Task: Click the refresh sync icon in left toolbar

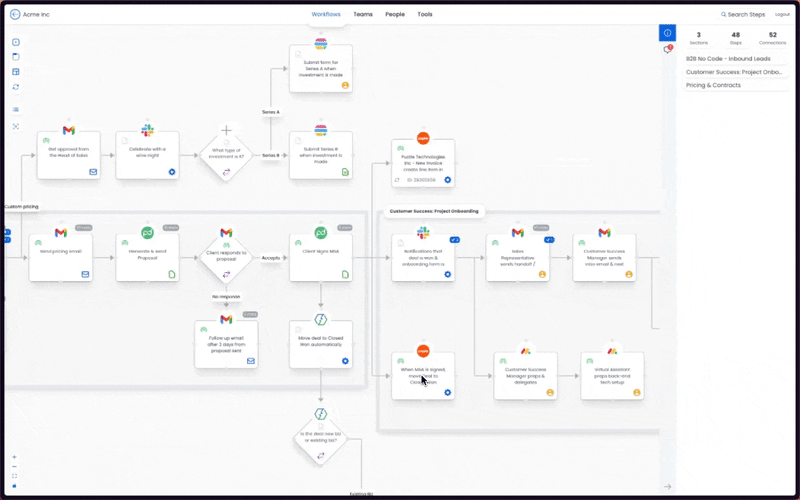Action: (16, 87)
